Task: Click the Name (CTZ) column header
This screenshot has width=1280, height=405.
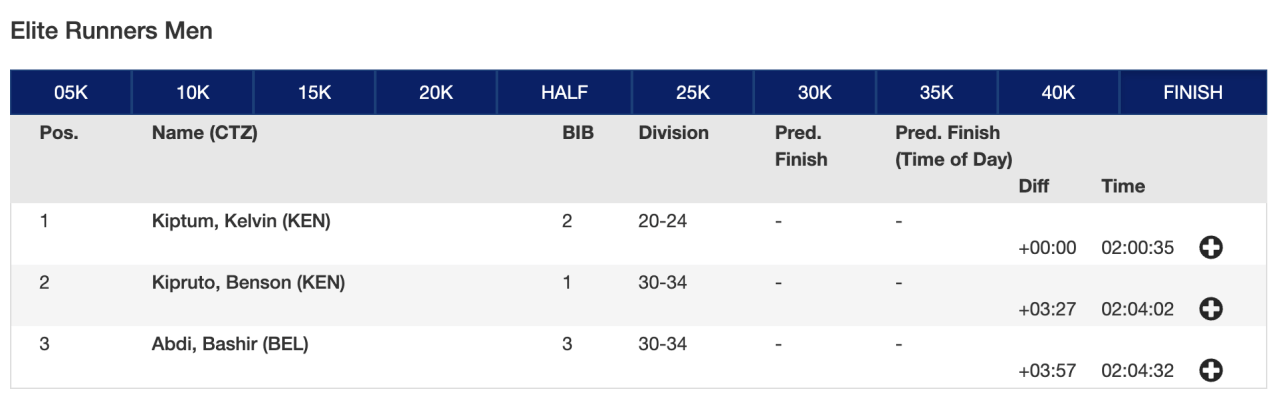Action: tap(204, 133)
